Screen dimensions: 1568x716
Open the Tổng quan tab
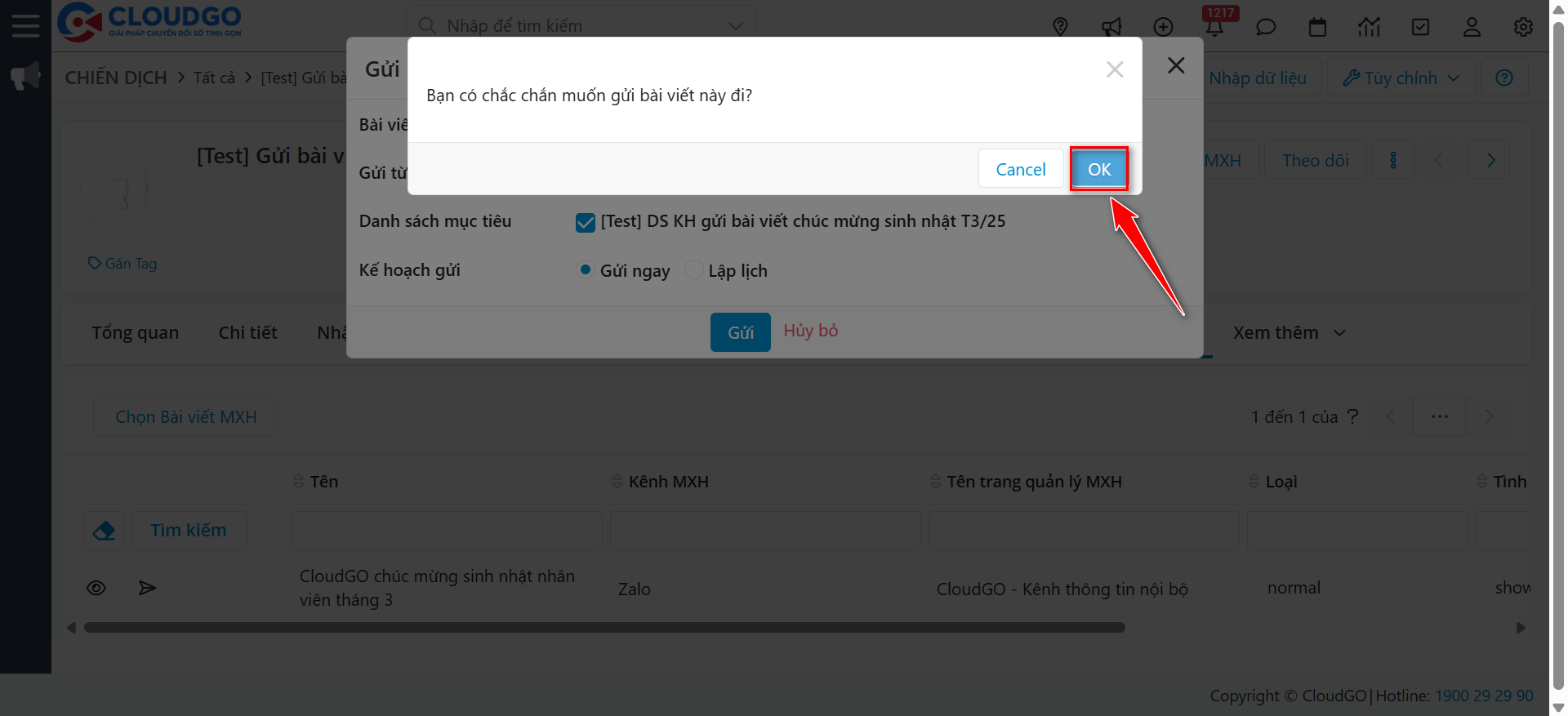click(136, 333)
